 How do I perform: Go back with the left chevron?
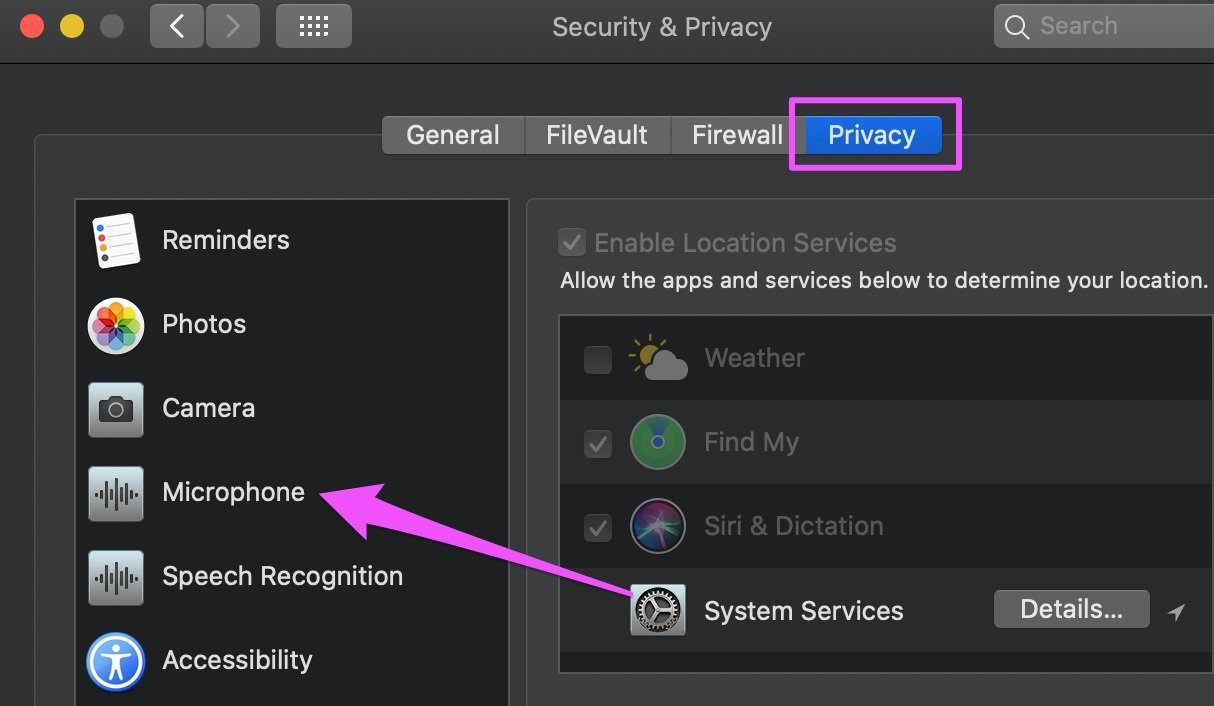[x=177, y=26]
